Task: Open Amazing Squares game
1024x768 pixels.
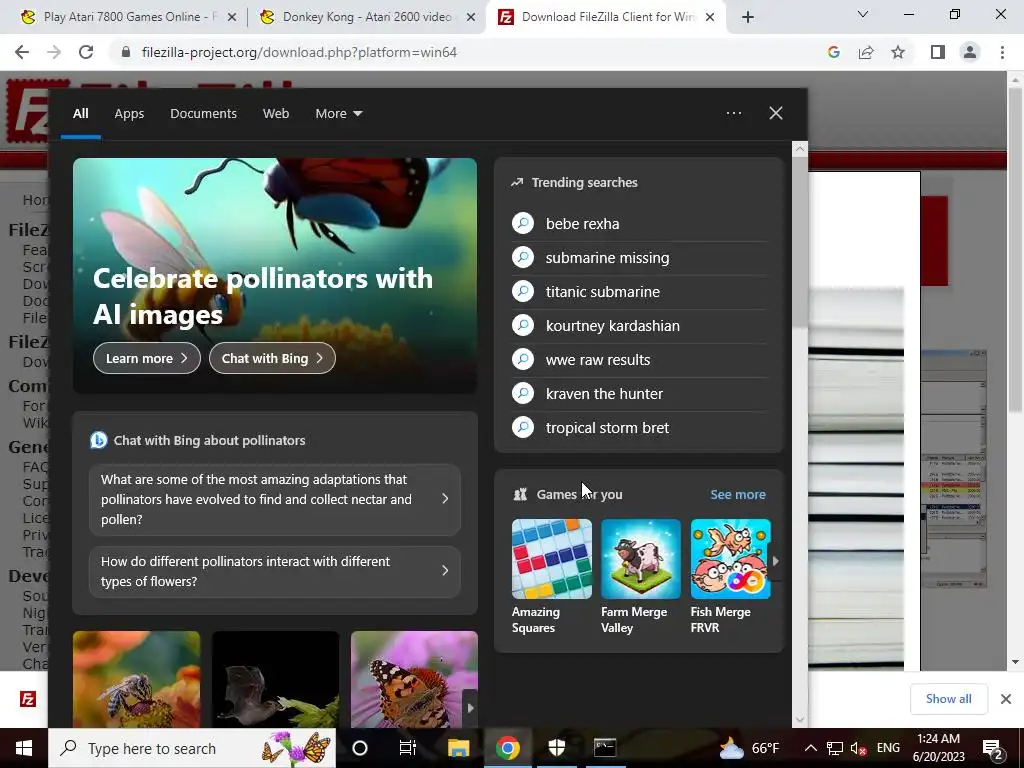Action: (551, 577)
